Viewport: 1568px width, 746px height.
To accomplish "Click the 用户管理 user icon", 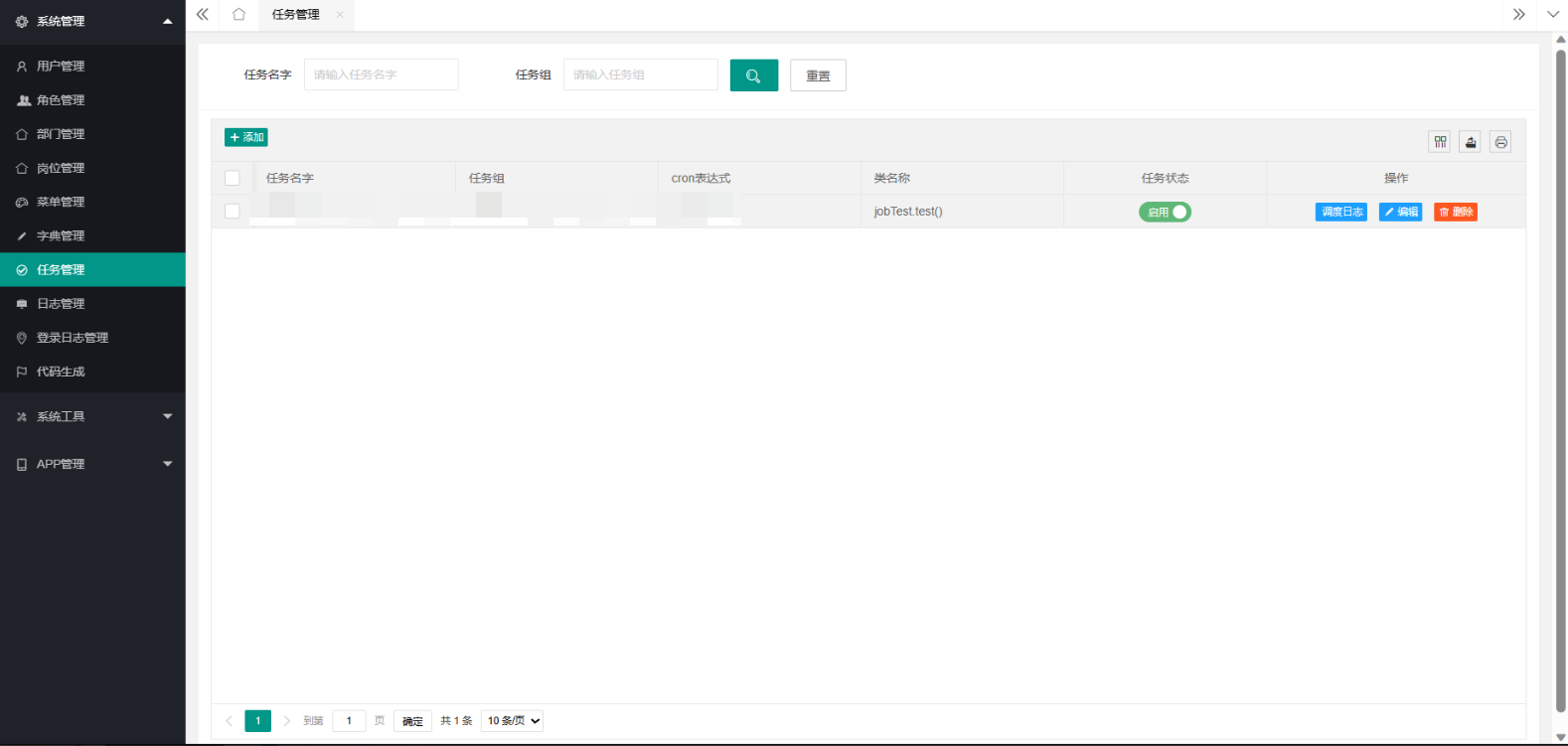I will coord(22,67).
